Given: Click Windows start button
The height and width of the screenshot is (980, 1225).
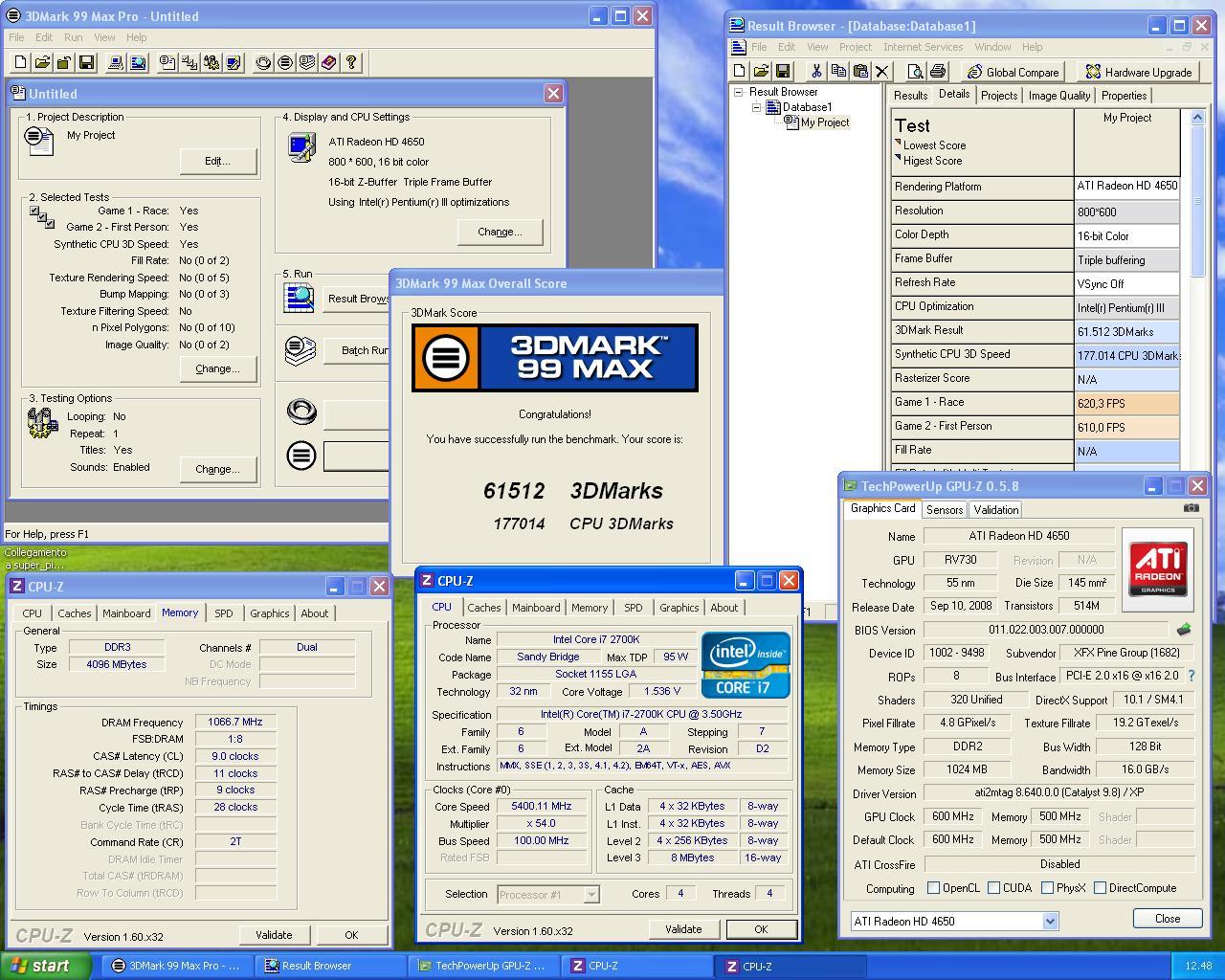Looking at the screenshot, I should tap(44, 966).
